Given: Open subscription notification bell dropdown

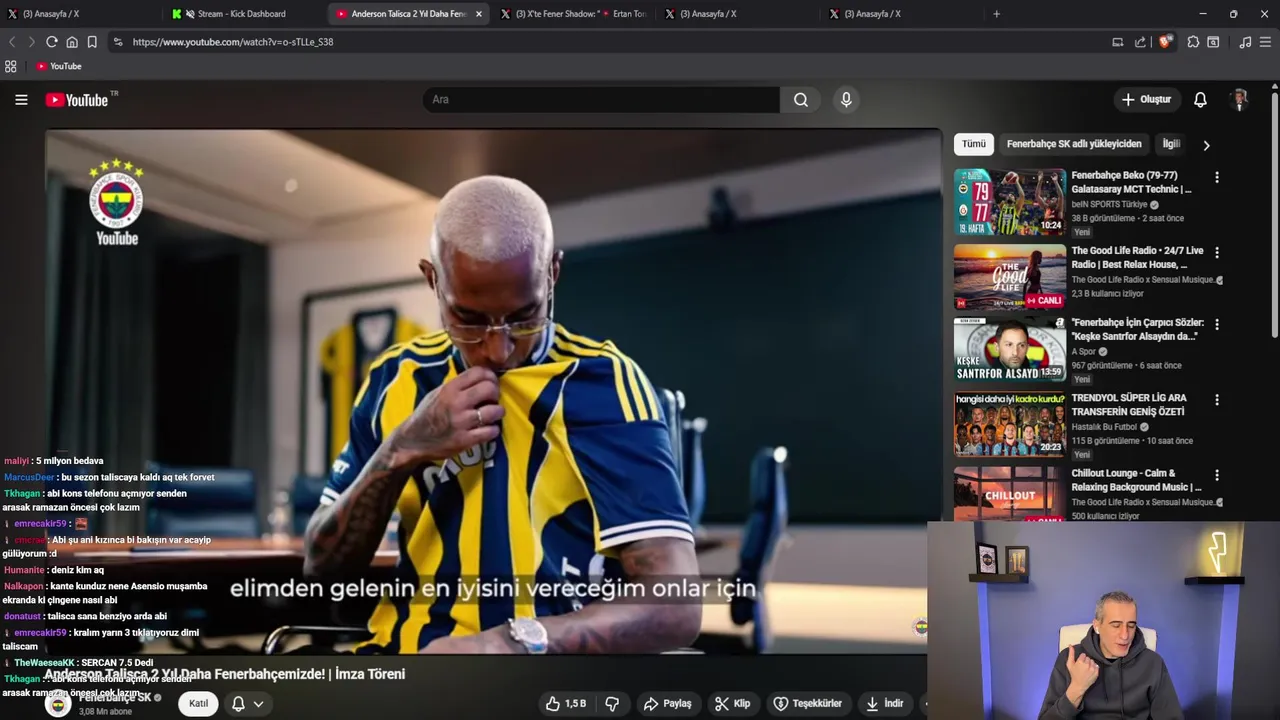Looking at the screenshot, I should pos(248,704).
